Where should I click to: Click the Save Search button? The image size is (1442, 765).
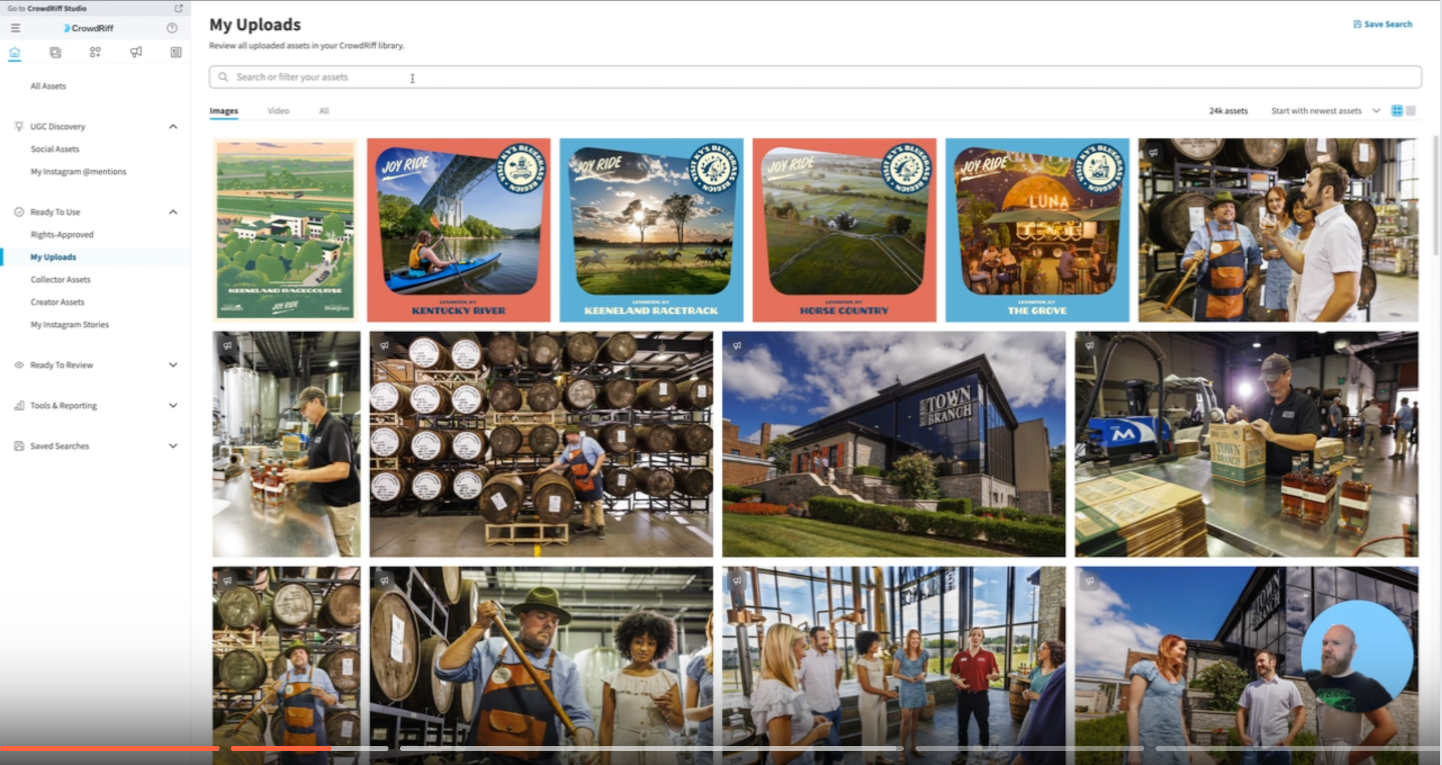(x=1382, y=24)
